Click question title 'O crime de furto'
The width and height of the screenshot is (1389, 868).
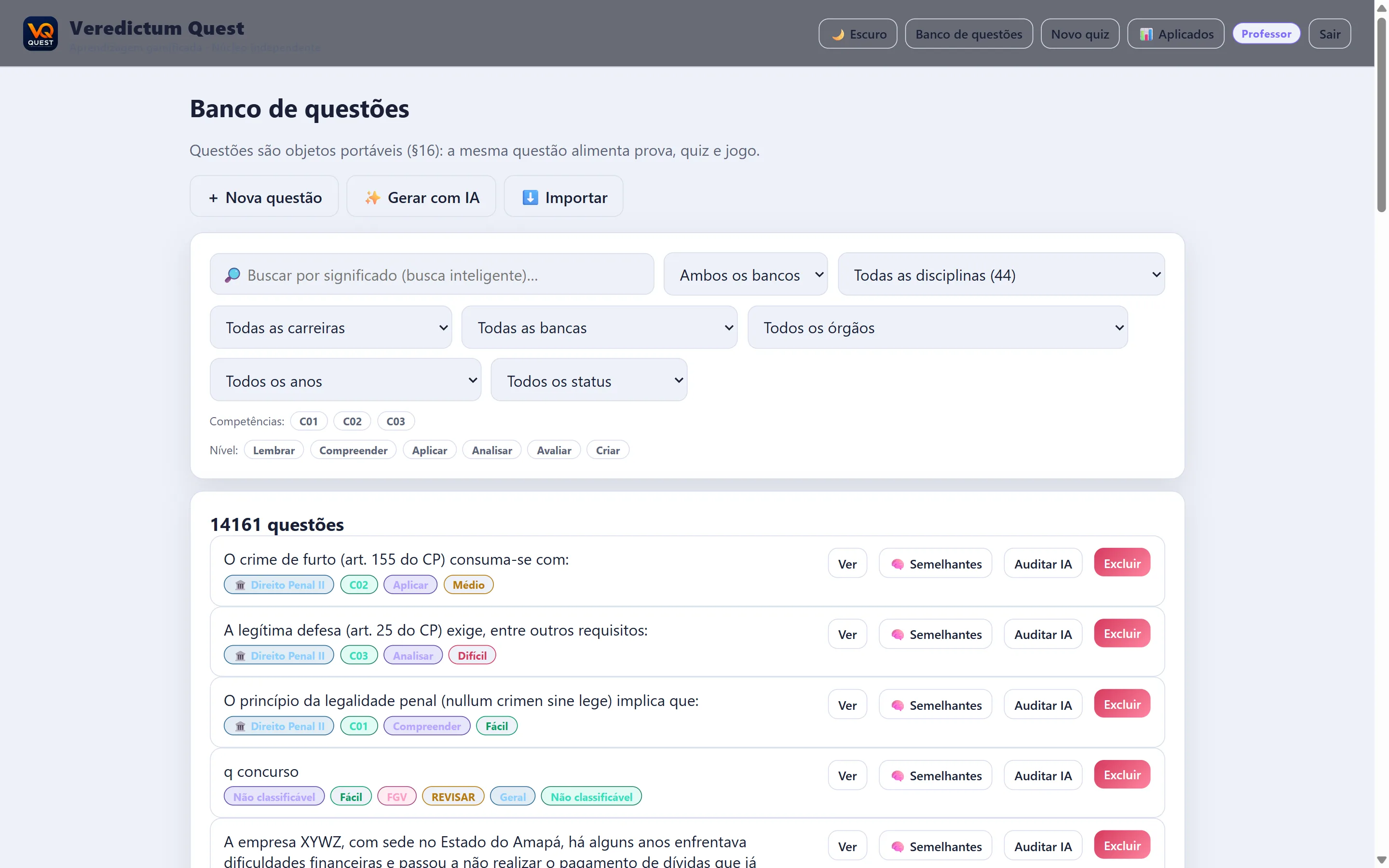396,559
